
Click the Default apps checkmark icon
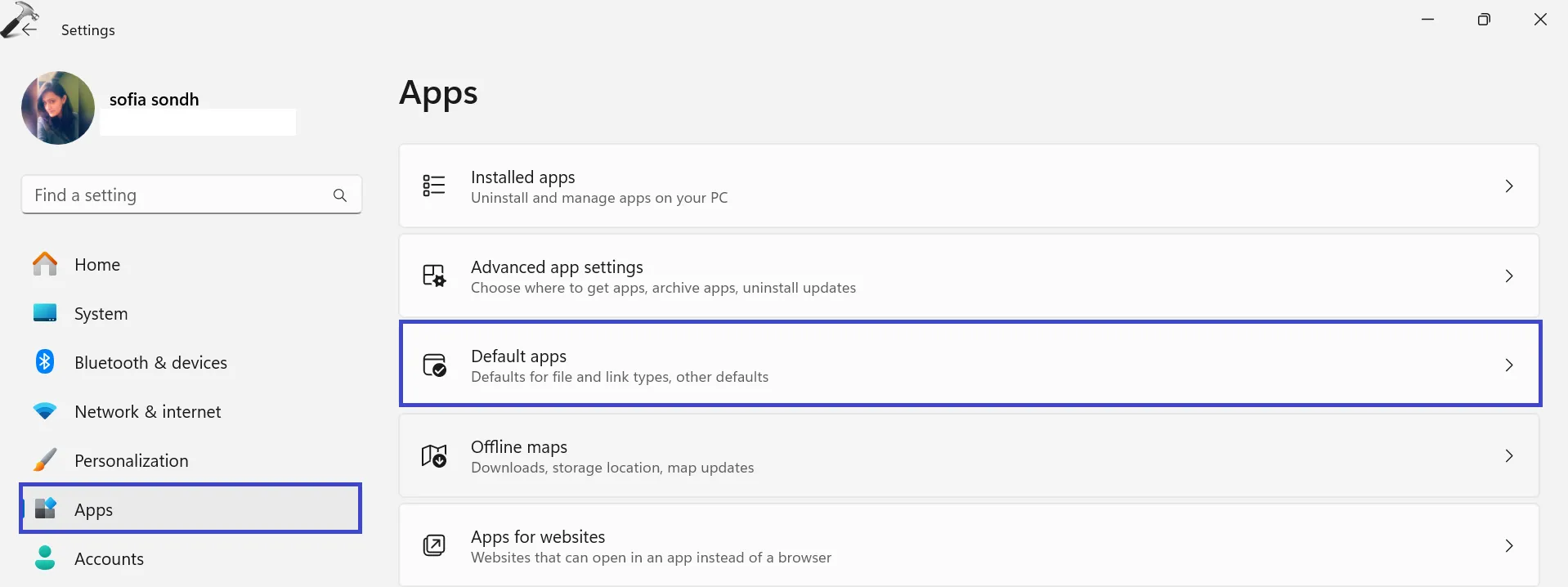tap(434, 365)
